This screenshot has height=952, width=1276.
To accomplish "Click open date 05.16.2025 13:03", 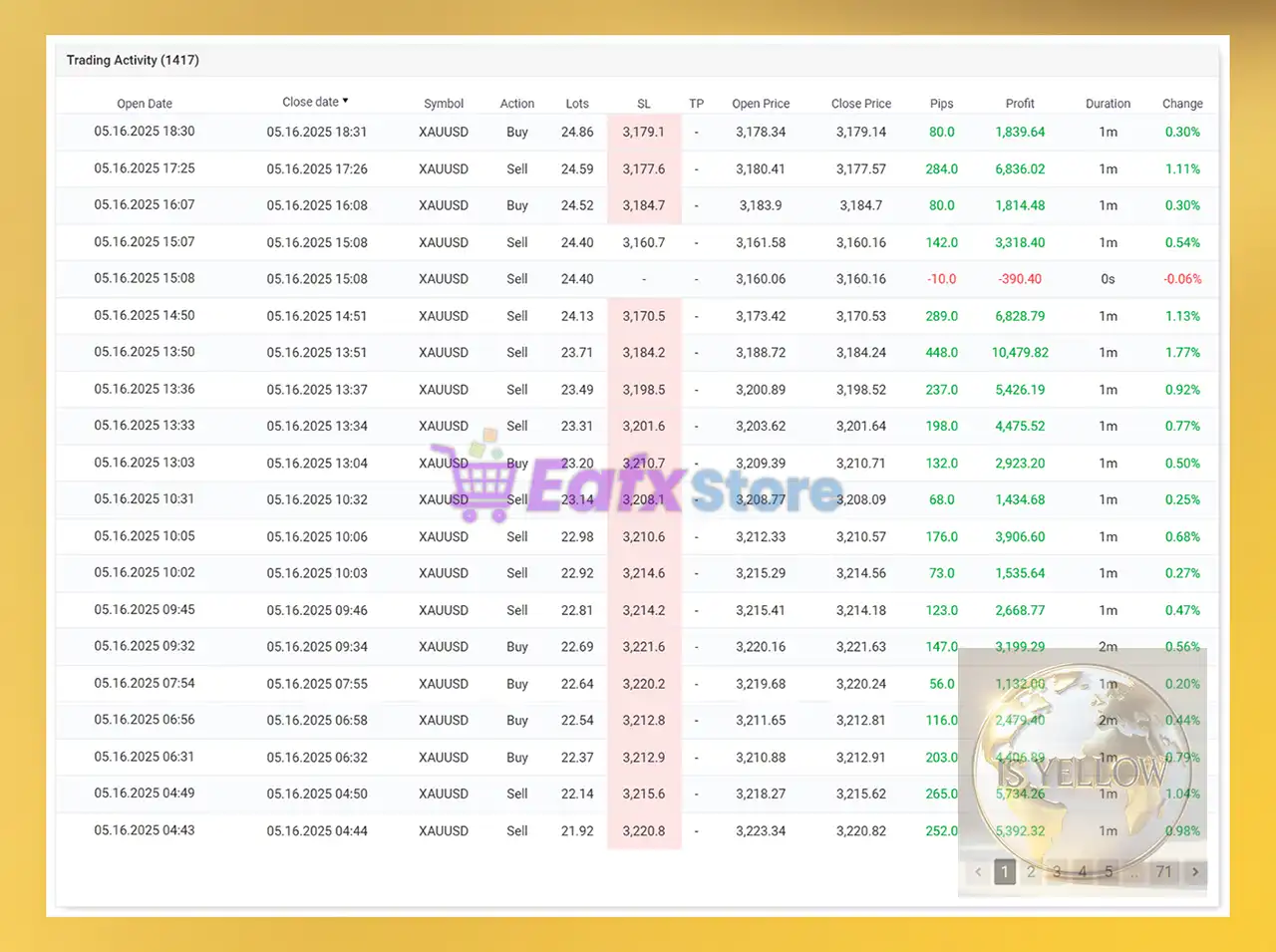I will 145,463.
